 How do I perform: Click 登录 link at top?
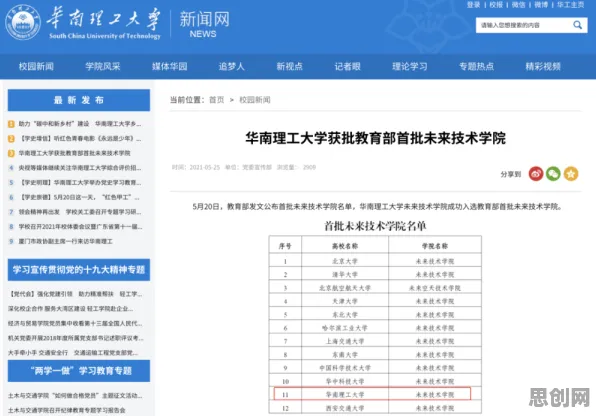click(474, 5)
